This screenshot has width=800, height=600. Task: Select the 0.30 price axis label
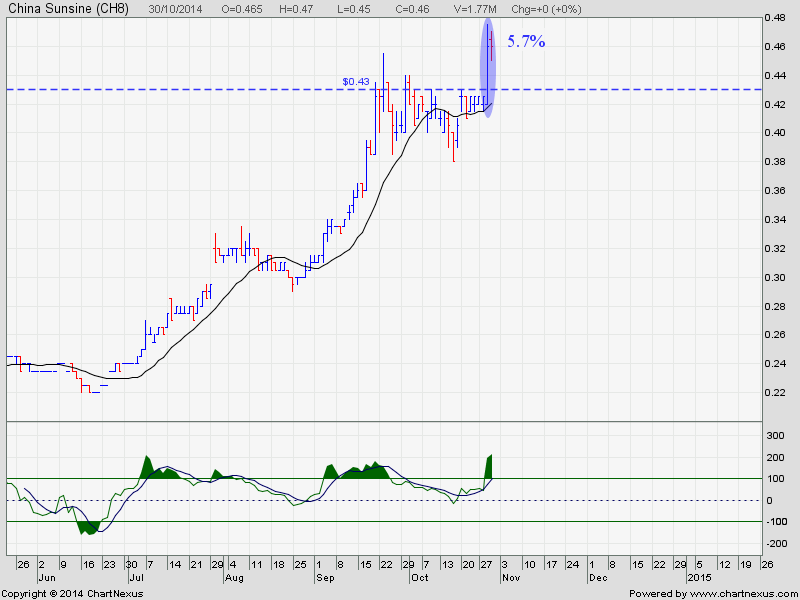pos(774,278)
